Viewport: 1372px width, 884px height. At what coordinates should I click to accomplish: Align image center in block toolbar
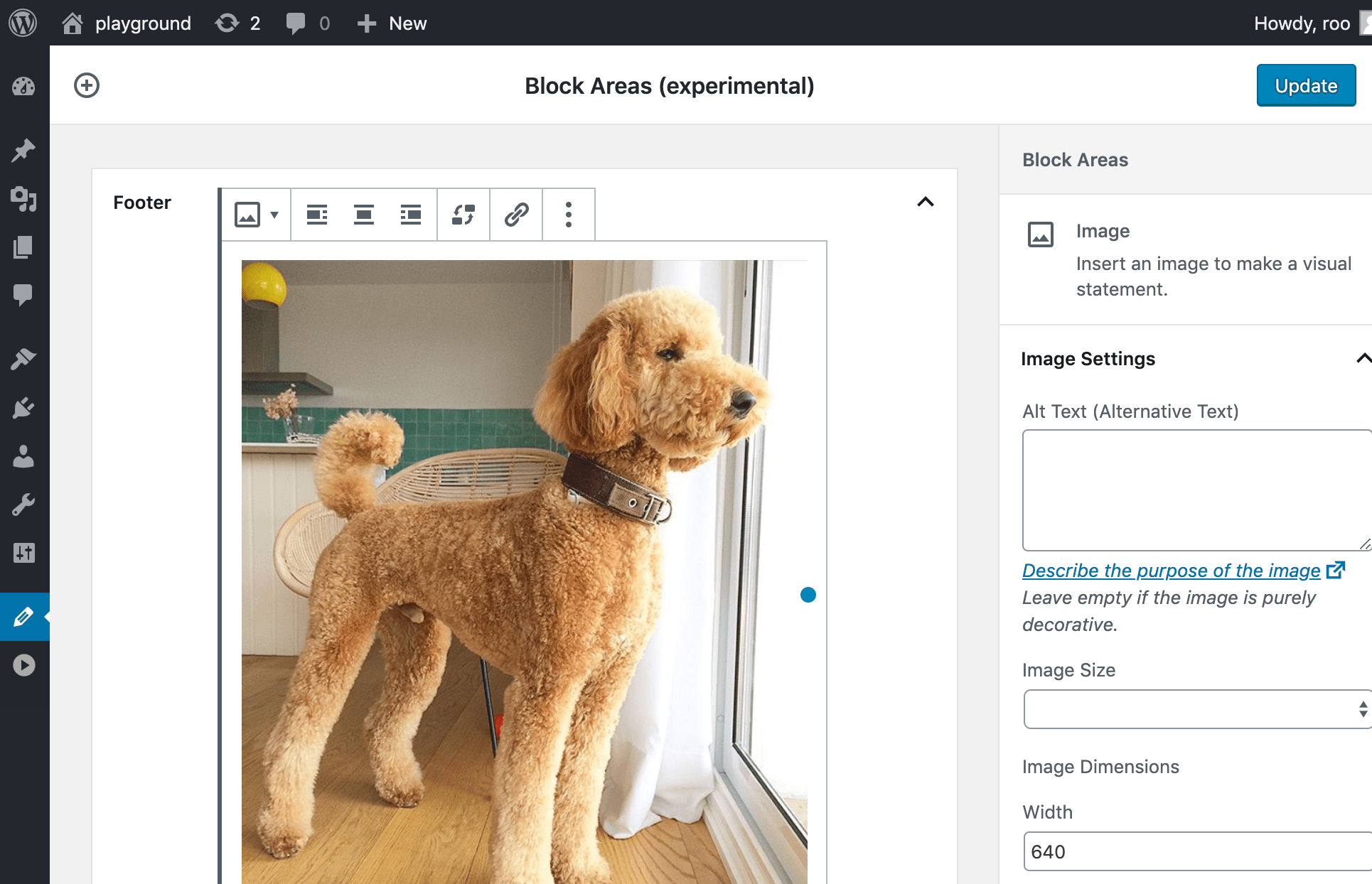pos(364,215)
